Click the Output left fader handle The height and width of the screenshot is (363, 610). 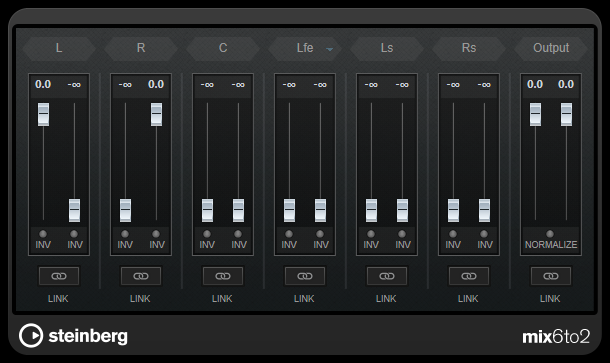(535, 114)
